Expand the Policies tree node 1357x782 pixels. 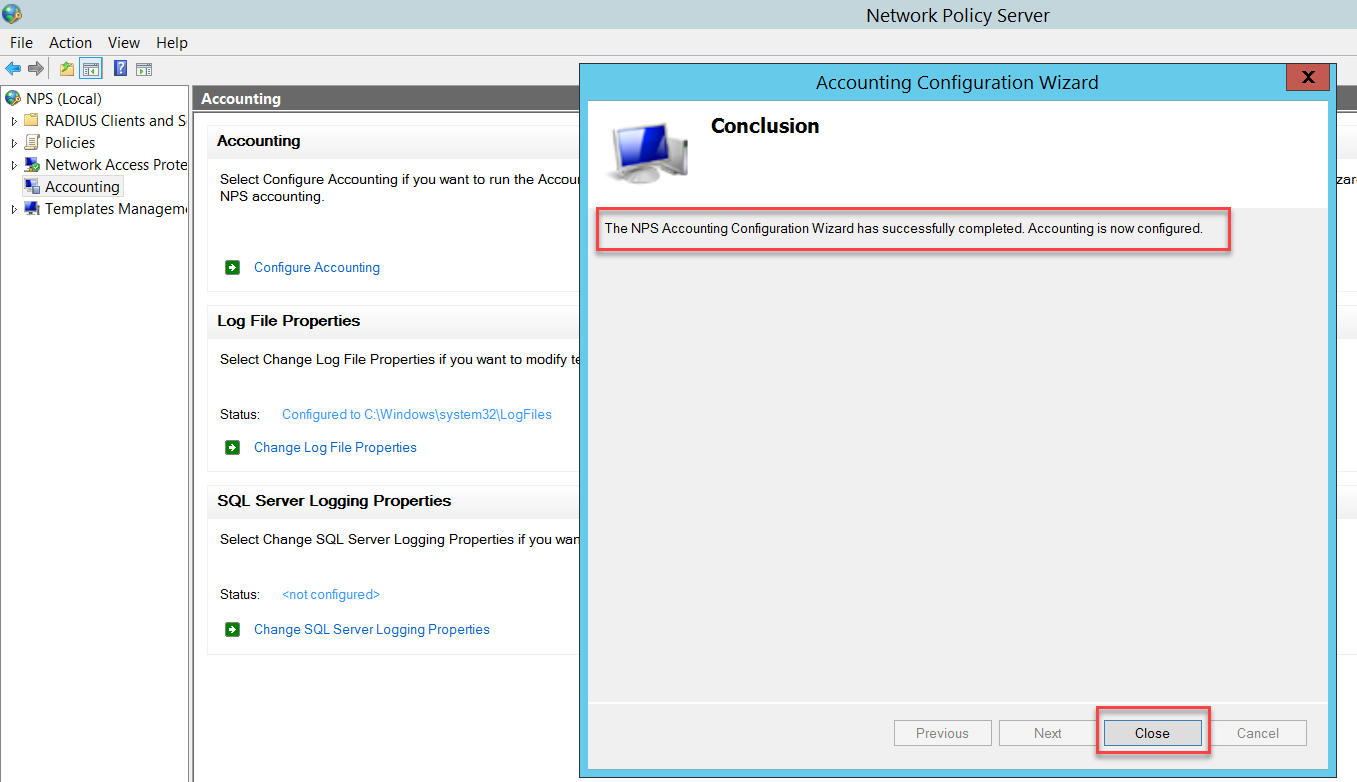(14, 143)
